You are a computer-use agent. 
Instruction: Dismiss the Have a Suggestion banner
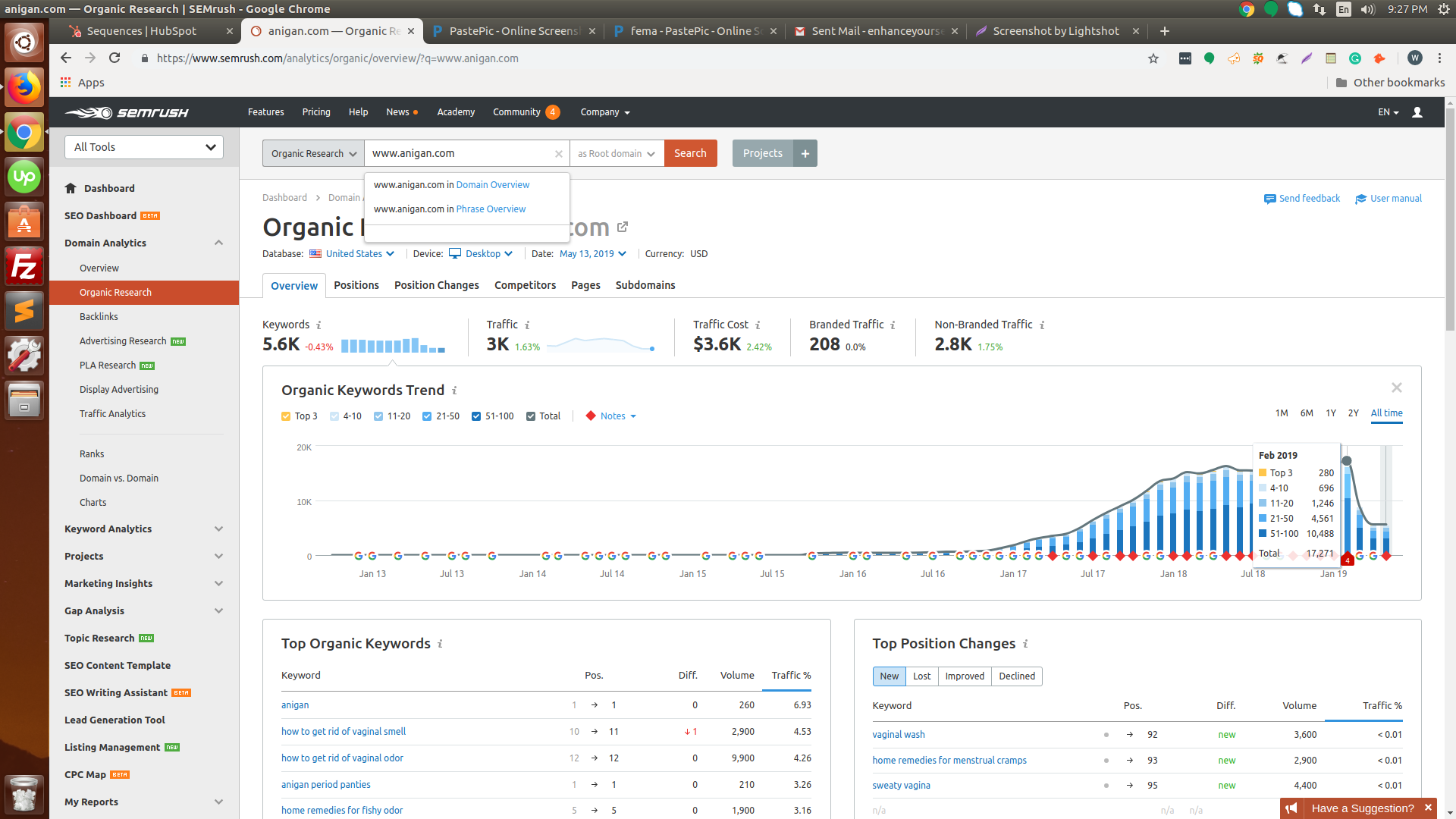point(1428,808)
